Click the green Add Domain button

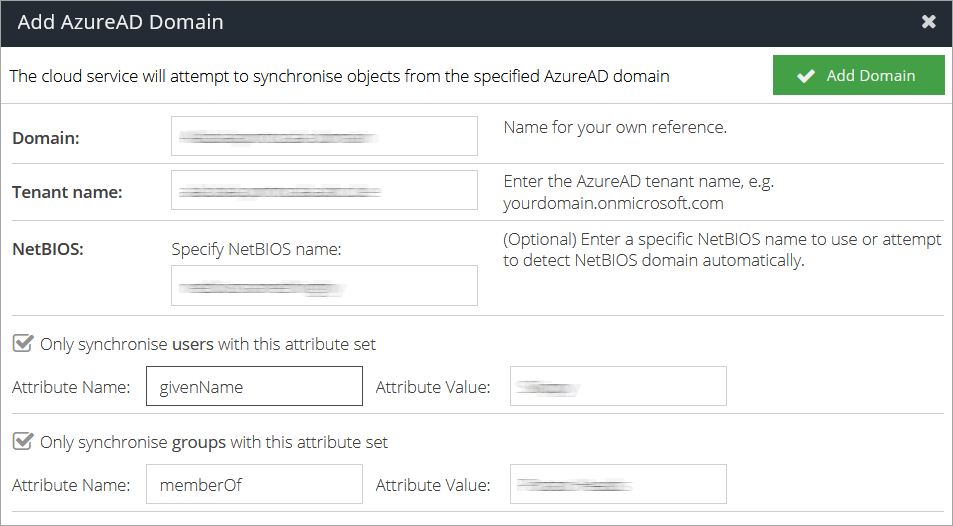click(858, 76)
